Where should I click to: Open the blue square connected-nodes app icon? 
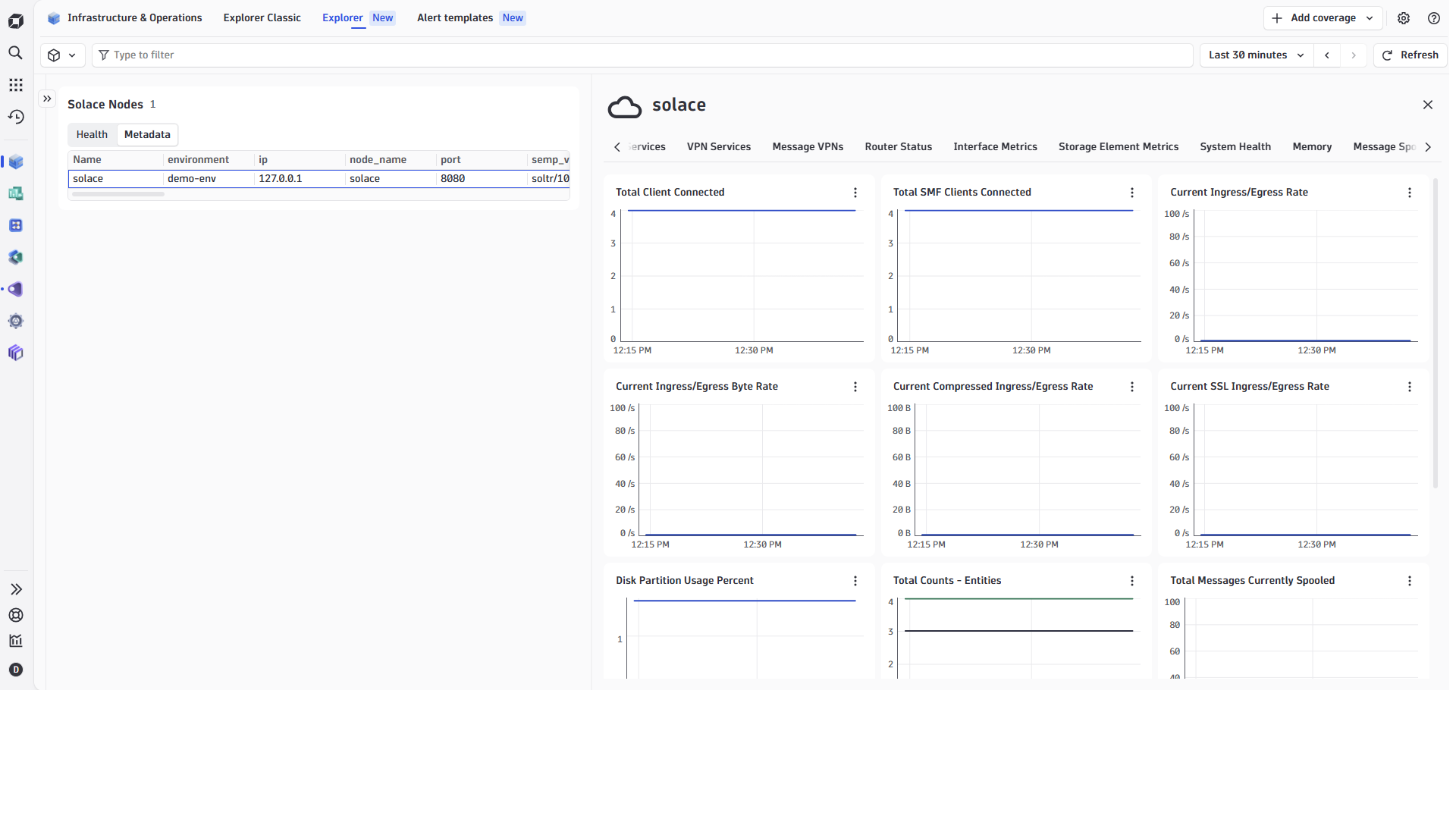(16, 226)
